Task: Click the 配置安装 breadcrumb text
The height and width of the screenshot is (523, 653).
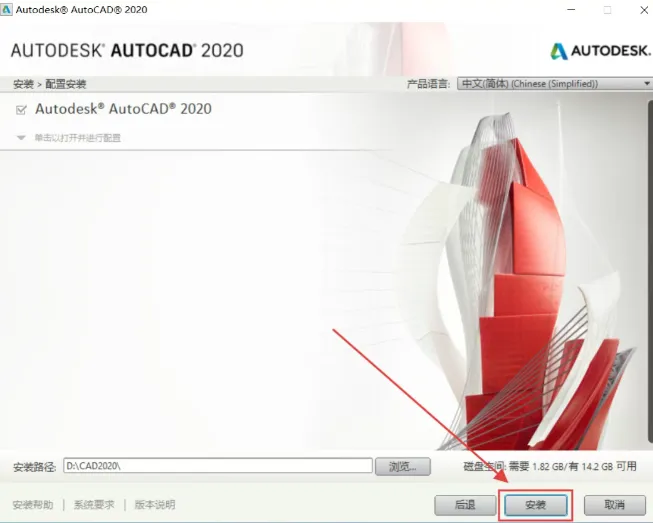Action: (x=65, y=84)
